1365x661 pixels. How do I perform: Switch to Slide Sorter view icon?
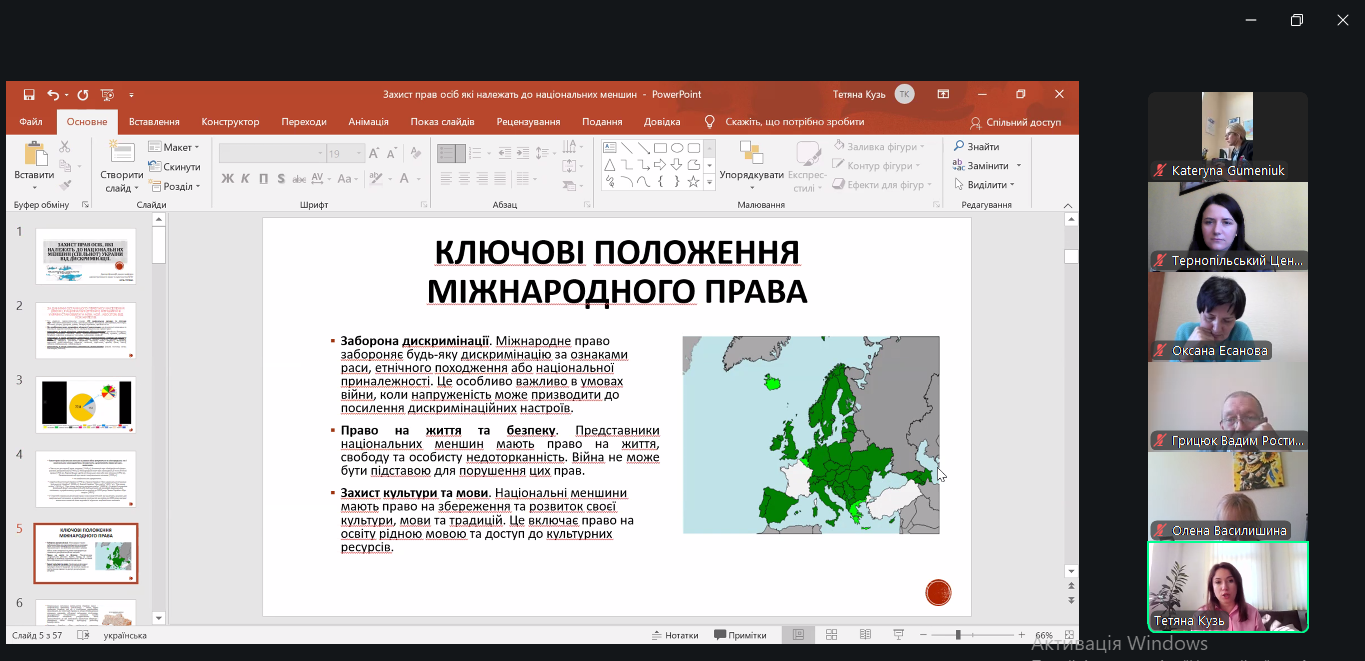tap(832, 635)
